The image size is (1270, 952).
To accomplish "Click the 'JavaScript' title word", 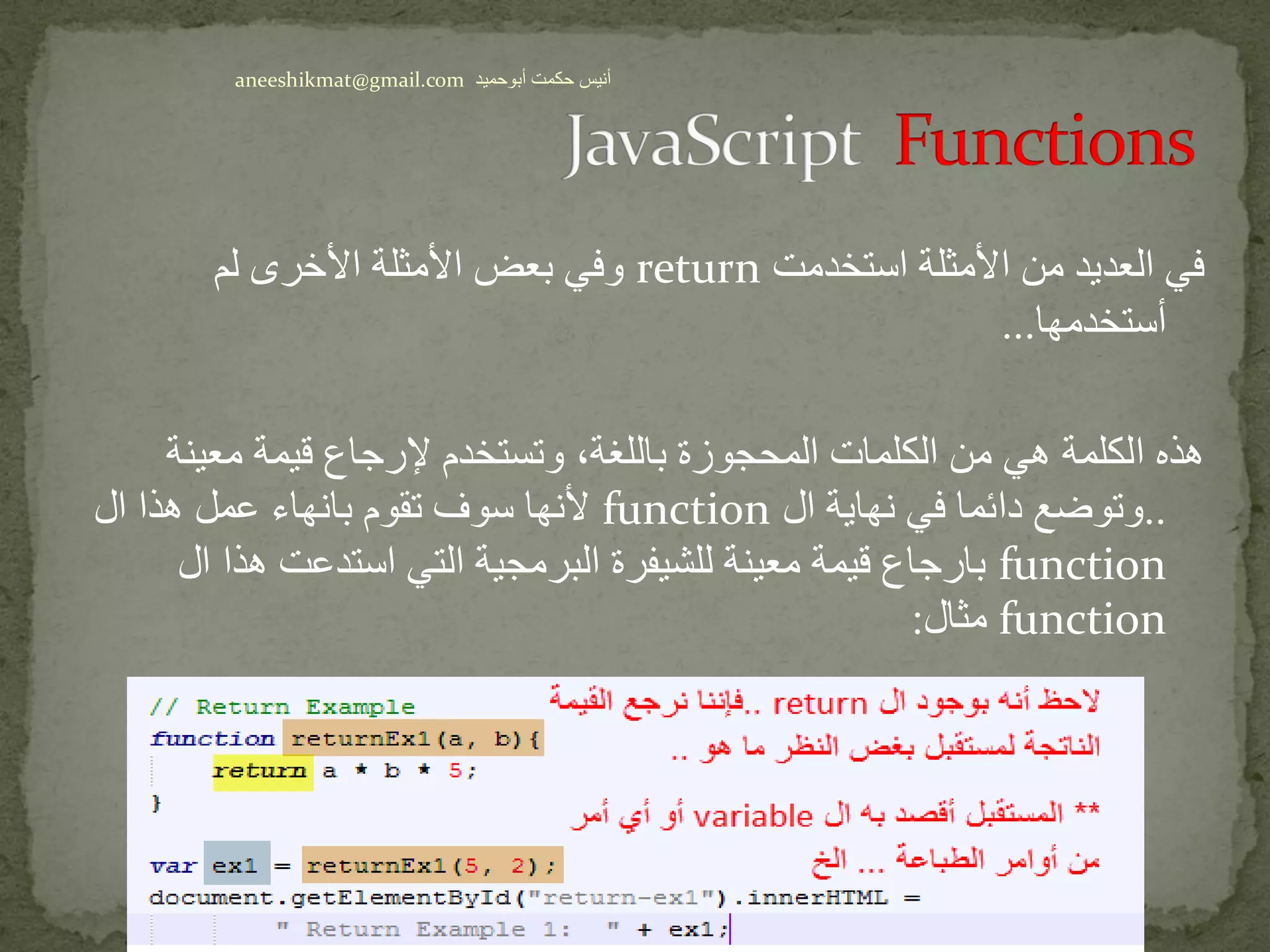I will click(x=713, y=146).
